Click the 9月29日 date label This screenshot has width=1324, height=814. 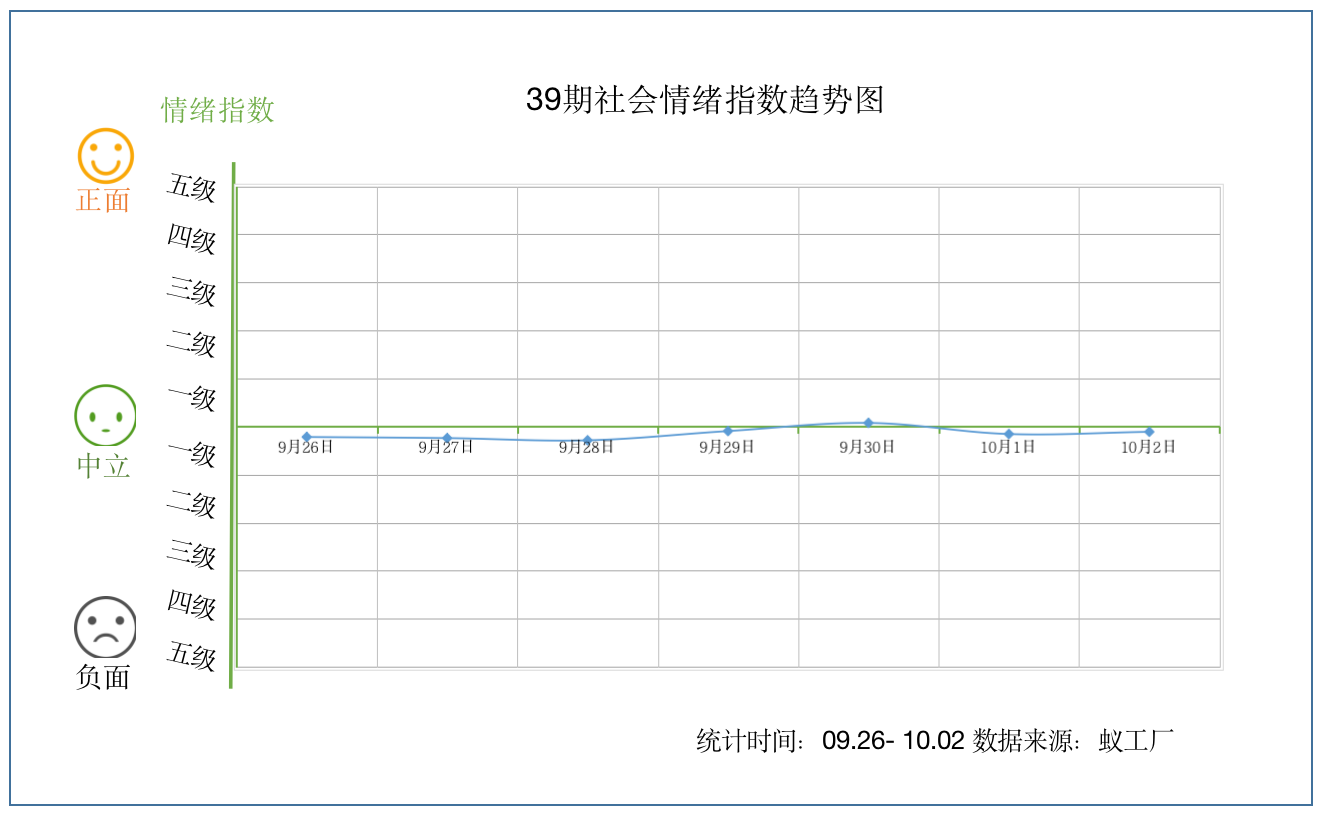pos(727,447)
